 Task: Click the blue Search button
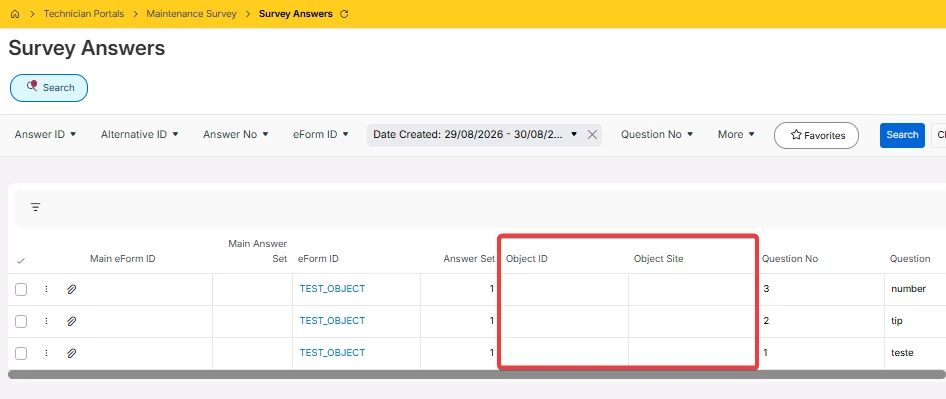pyautogui.click(x=902, y=135)
